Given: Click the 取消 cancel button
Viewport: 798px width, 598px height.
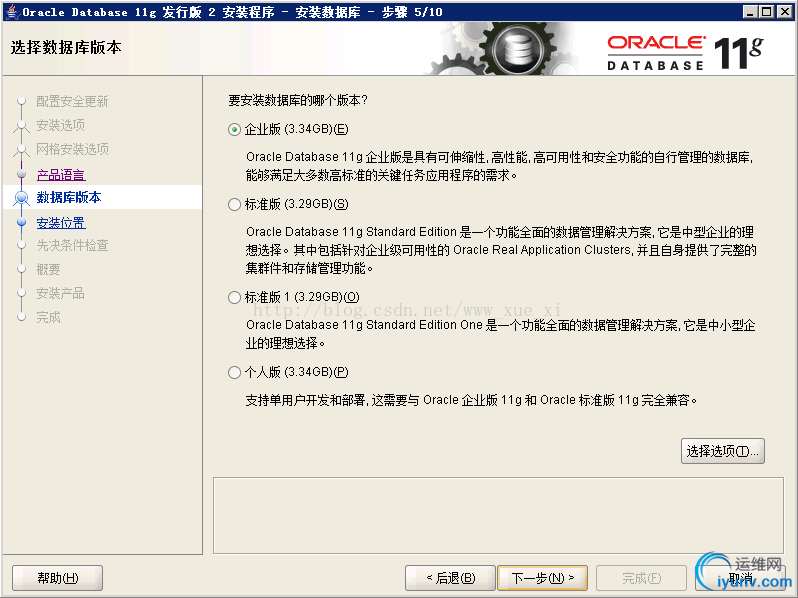Looking at the screenshot, I should point(741,578).
